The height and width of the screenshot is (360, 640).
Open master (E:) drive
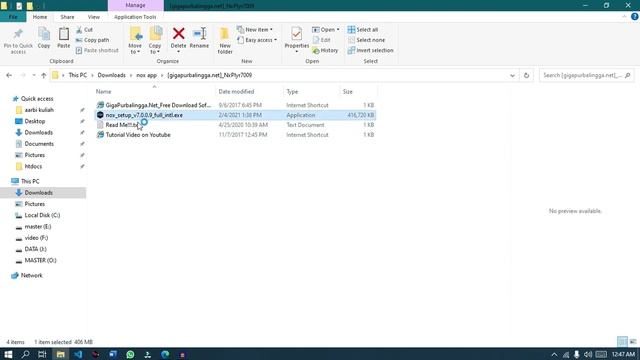click(x=38, y=227)
